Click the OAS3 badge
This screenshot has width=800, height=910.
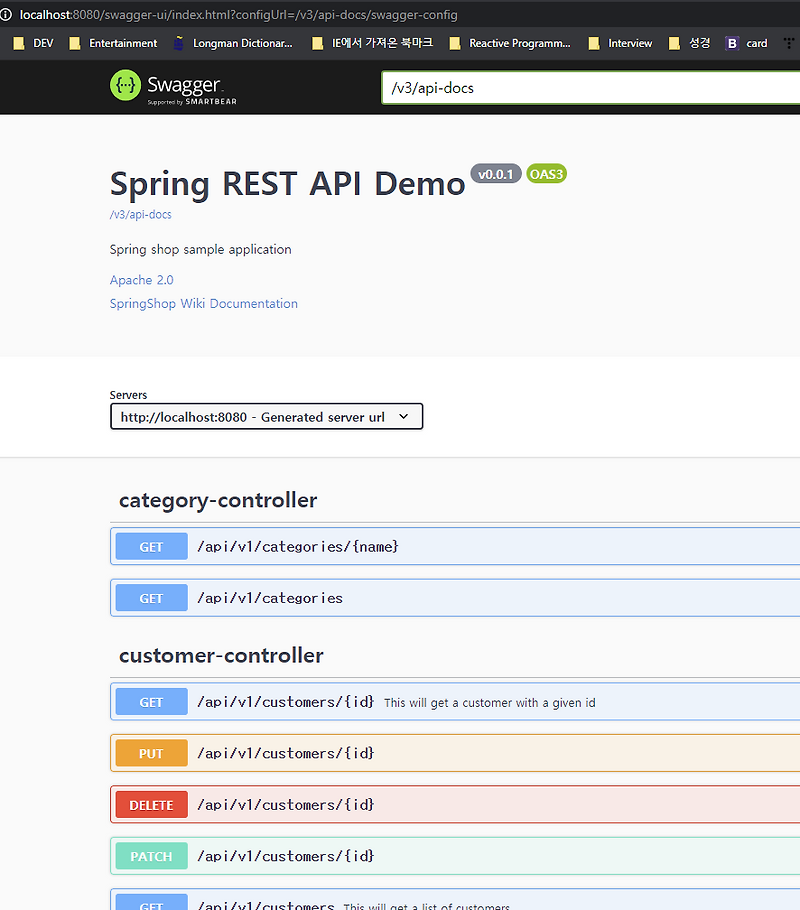pos(546,173)
